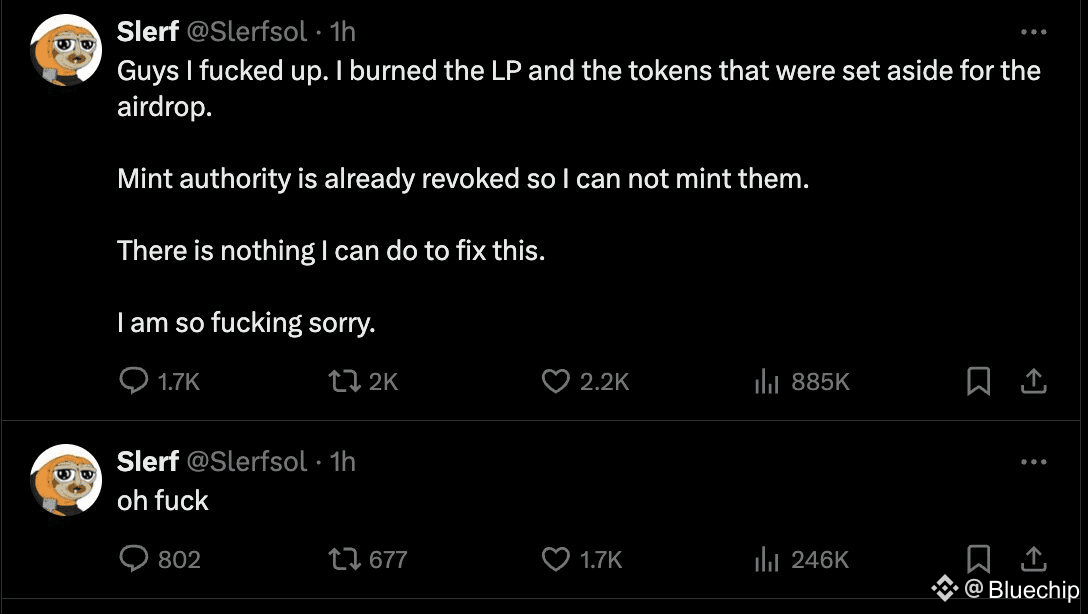Share the 'oh fuck' tweet

(x=1034, y=557)
